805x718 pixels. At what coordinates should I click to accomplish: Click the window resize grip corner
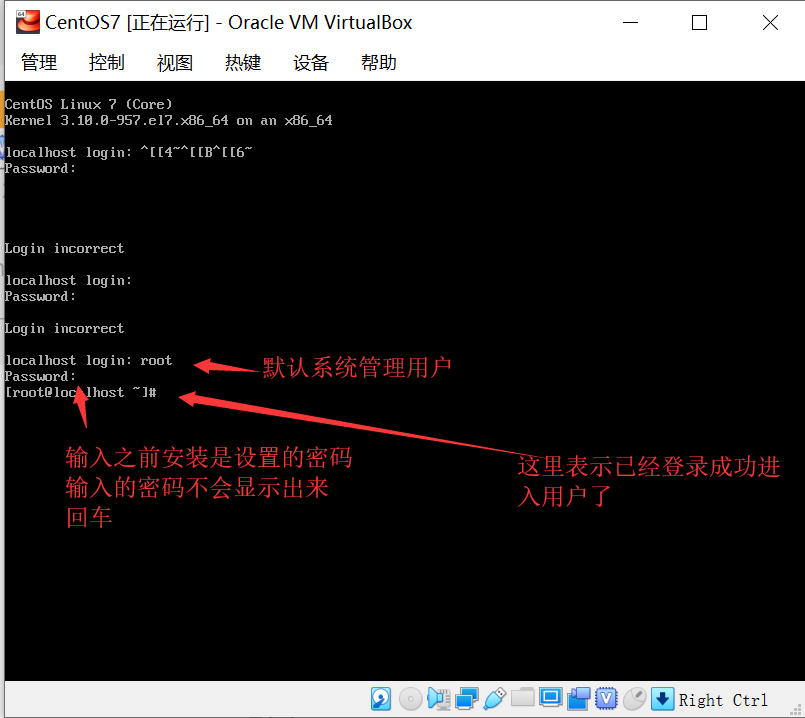click(x=797, y=711)
